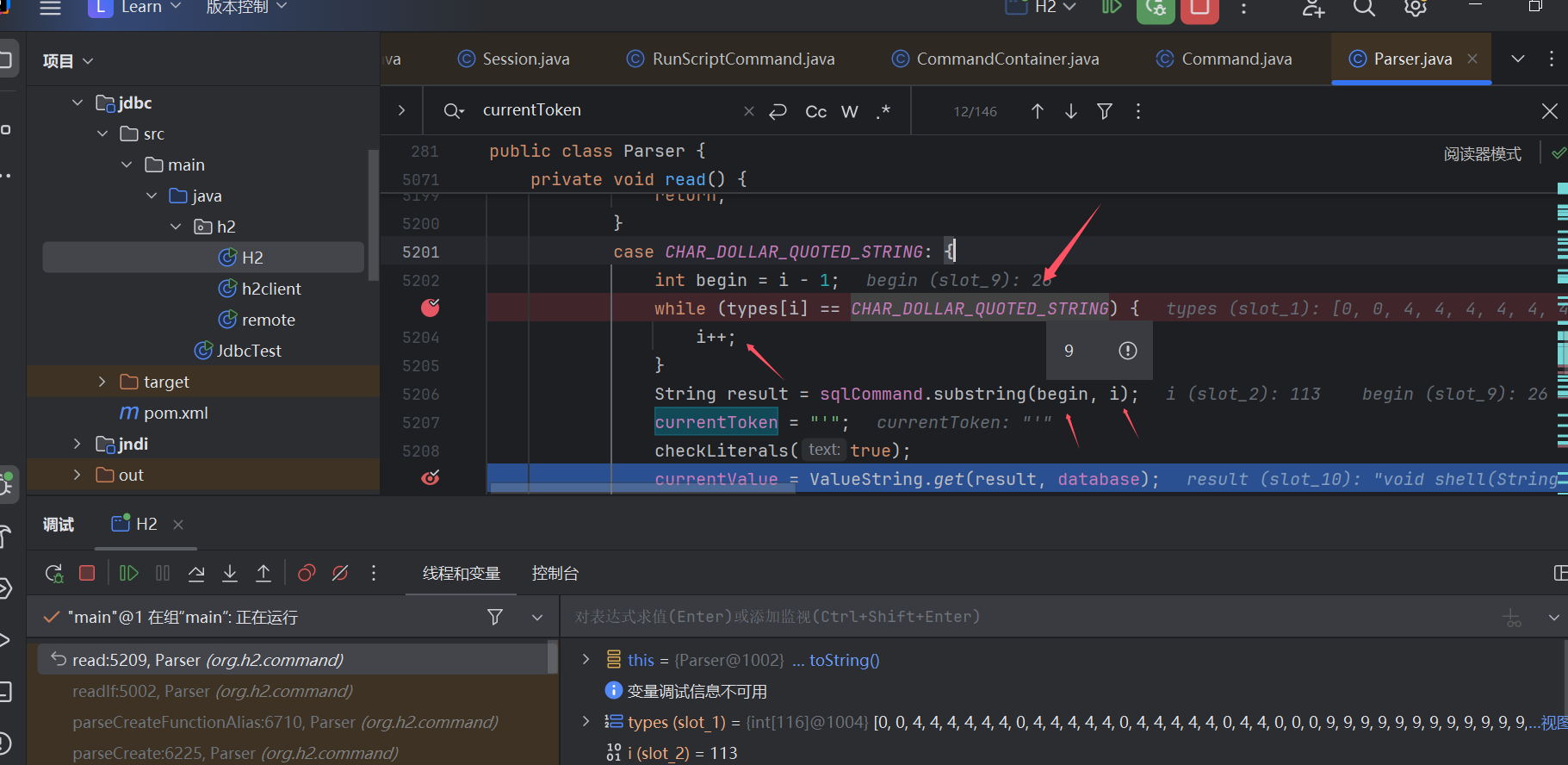Viewport: 1568px width, 765px height.
Task: Step over the current line
Action: [x=196, y=573]
